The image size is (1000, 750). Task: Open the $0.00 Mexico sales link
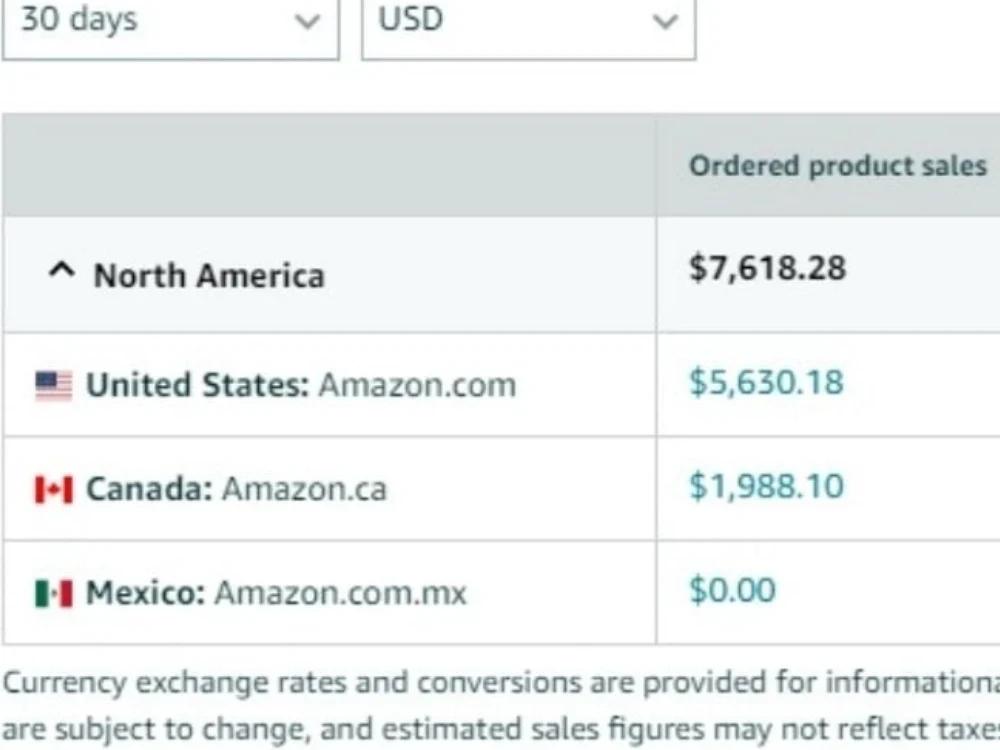click(x=732, y=590)
